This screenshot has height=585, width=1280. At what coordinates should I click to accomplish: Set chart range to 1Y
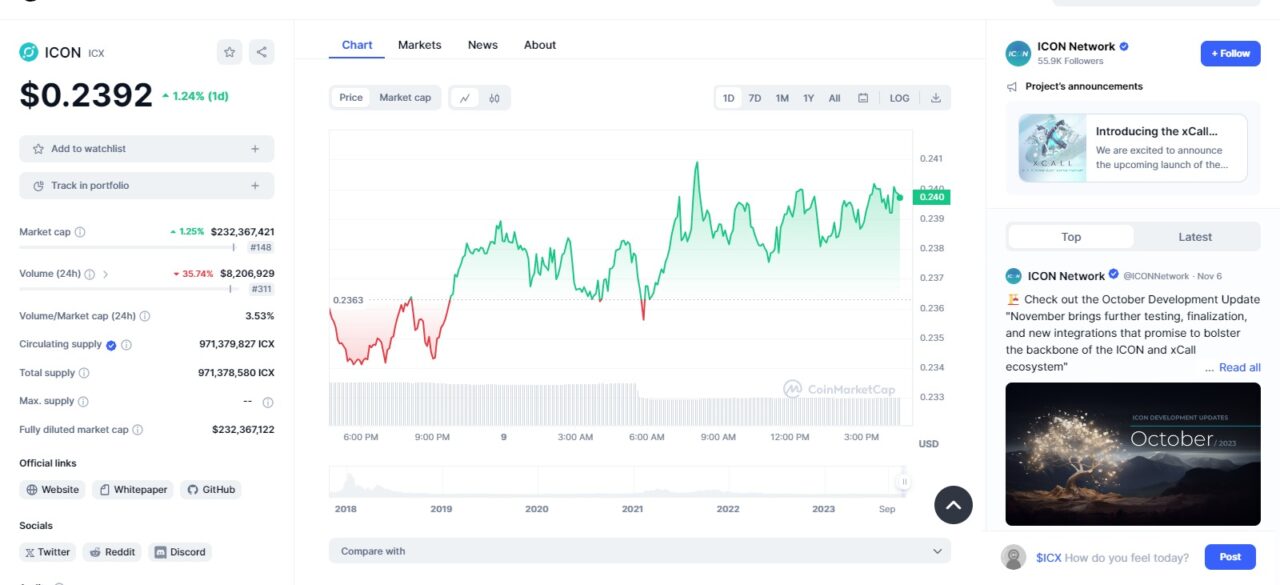(x=808, y=98)
